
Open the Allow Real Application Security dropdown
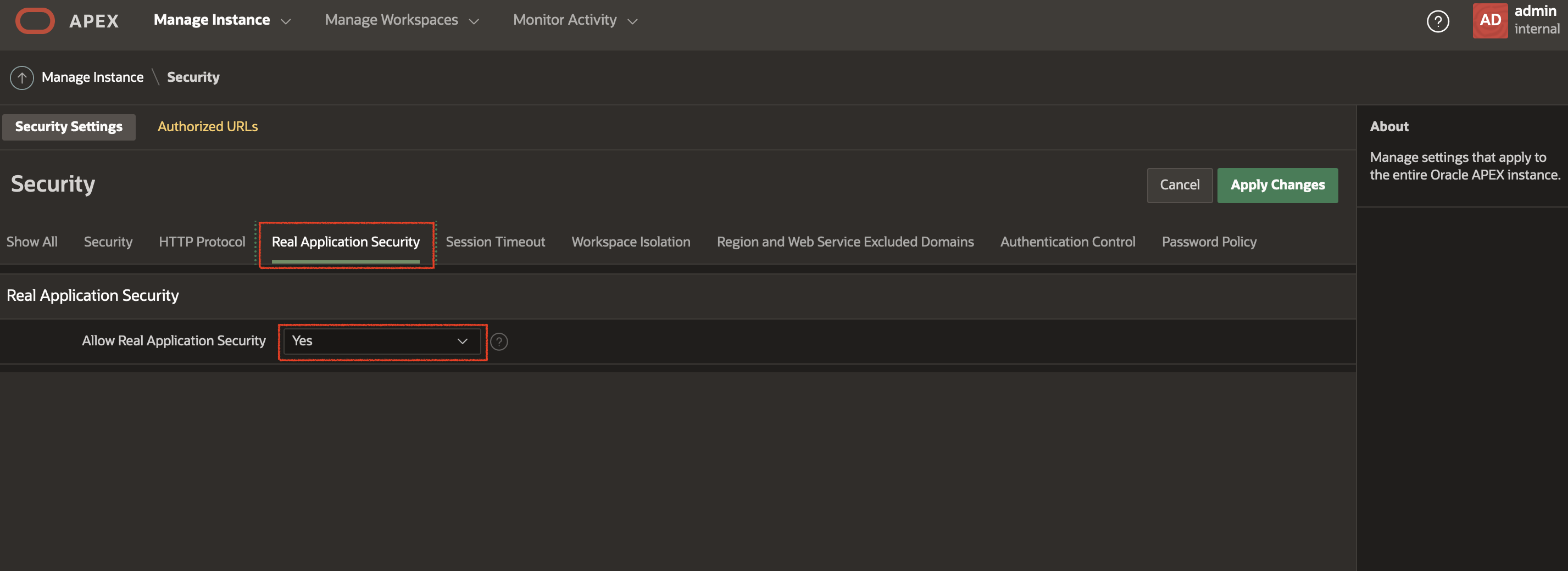(382, 341)
